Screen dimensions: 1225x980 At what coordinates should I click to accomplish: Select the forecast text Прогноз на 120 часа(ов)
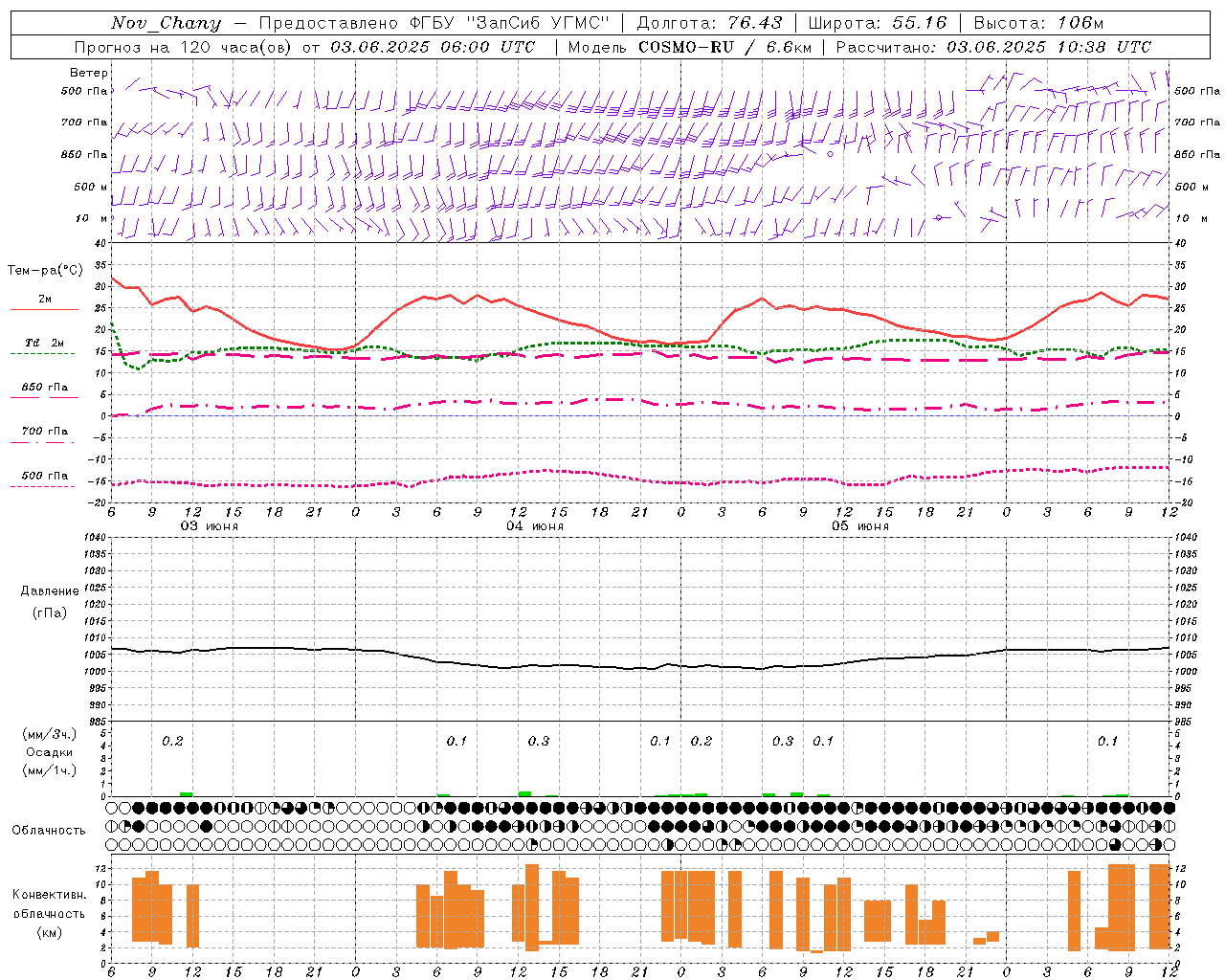pyautogui.click(x=184, y=47)
